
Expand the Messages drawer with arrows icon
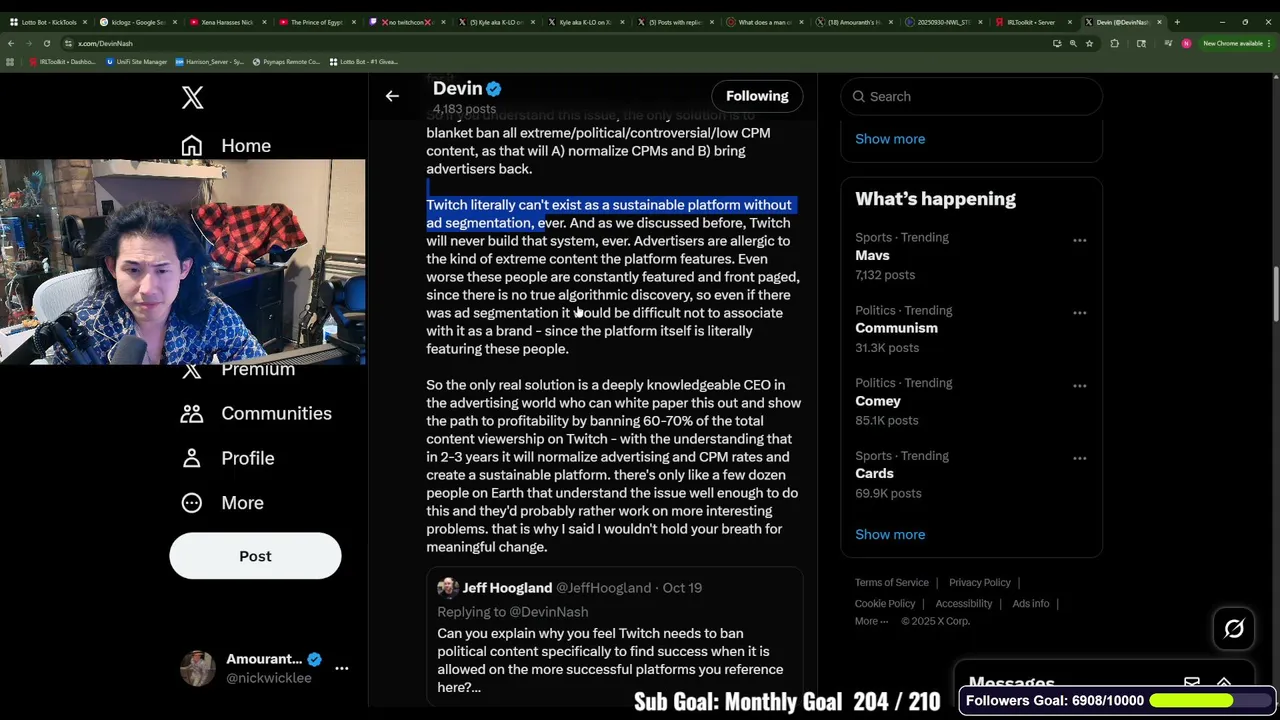tap(1224, 684)
